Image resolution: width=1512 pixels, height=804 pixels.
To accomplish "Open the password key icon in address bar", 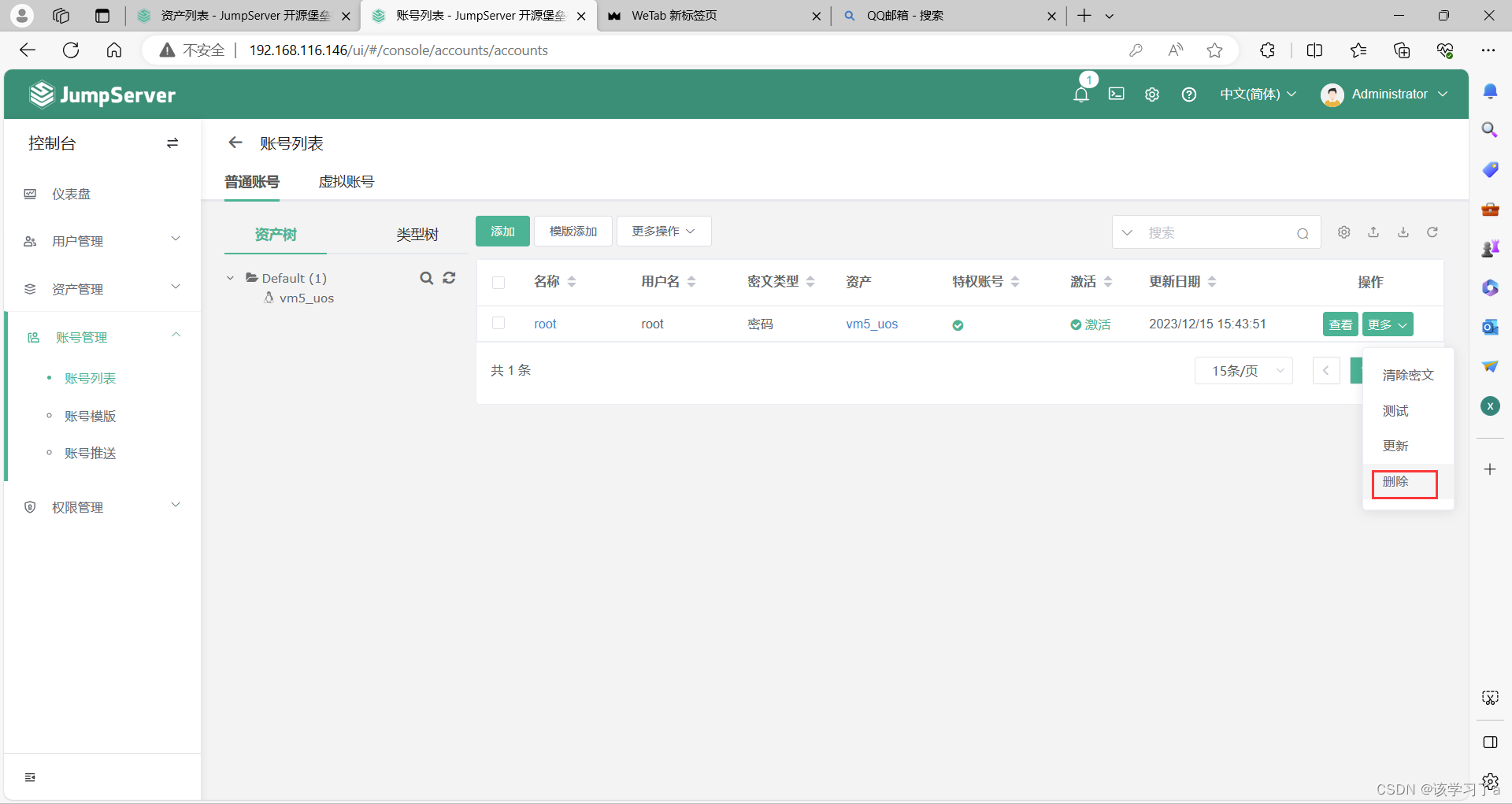I will (1136, 50).
